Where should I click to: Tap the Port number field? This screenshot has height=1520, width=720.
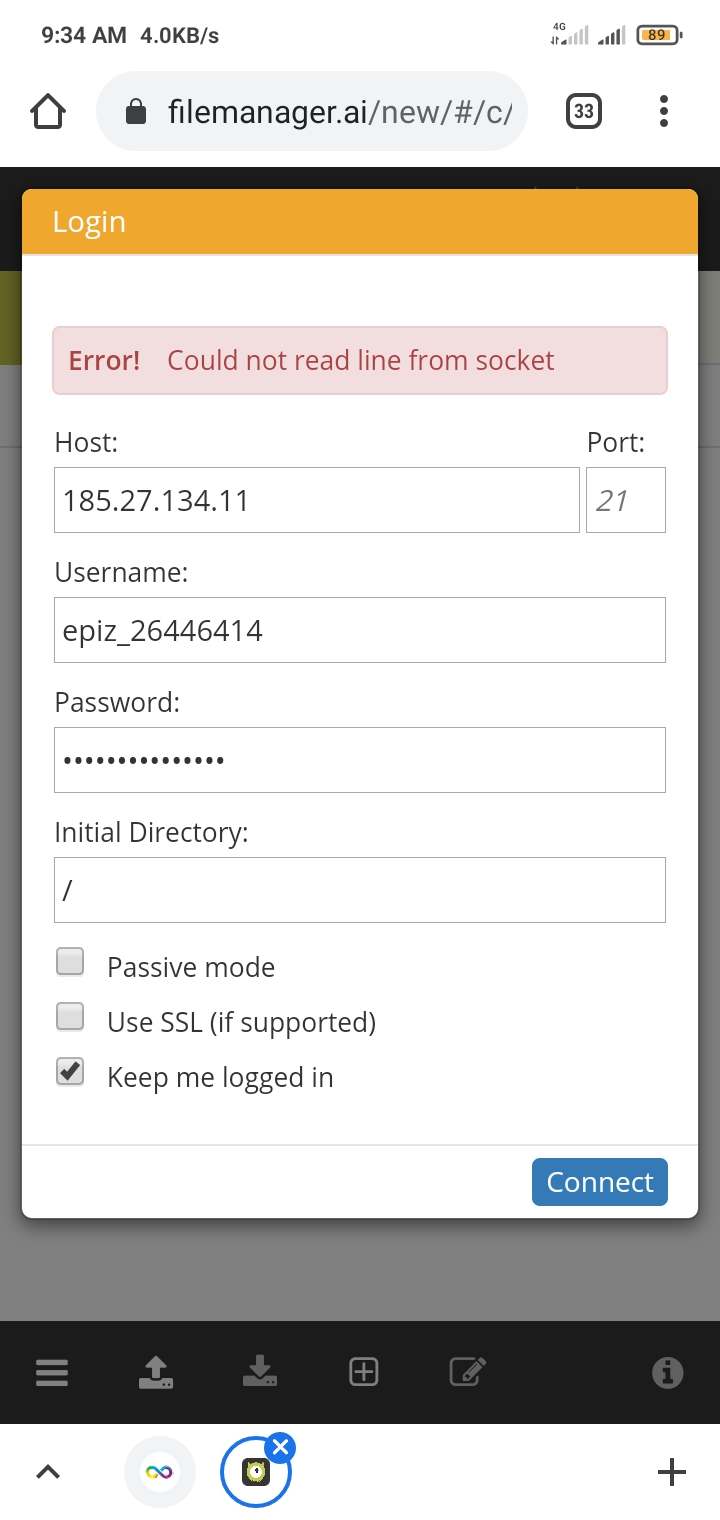pos(625,500)
